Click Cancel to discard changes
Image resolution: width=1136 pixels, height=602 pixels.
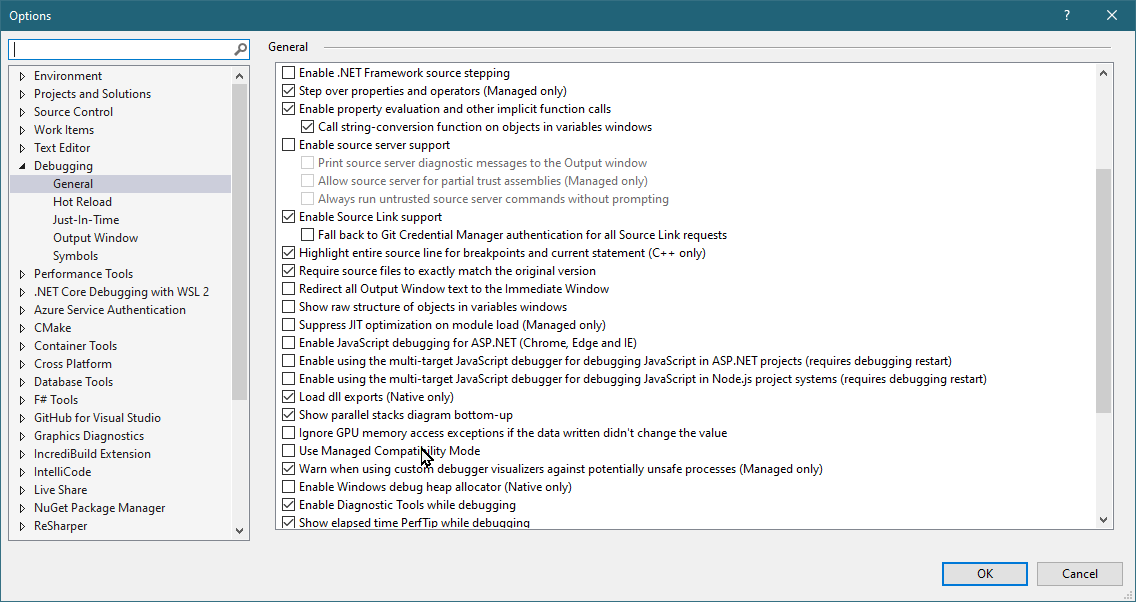pos(1079,574)
